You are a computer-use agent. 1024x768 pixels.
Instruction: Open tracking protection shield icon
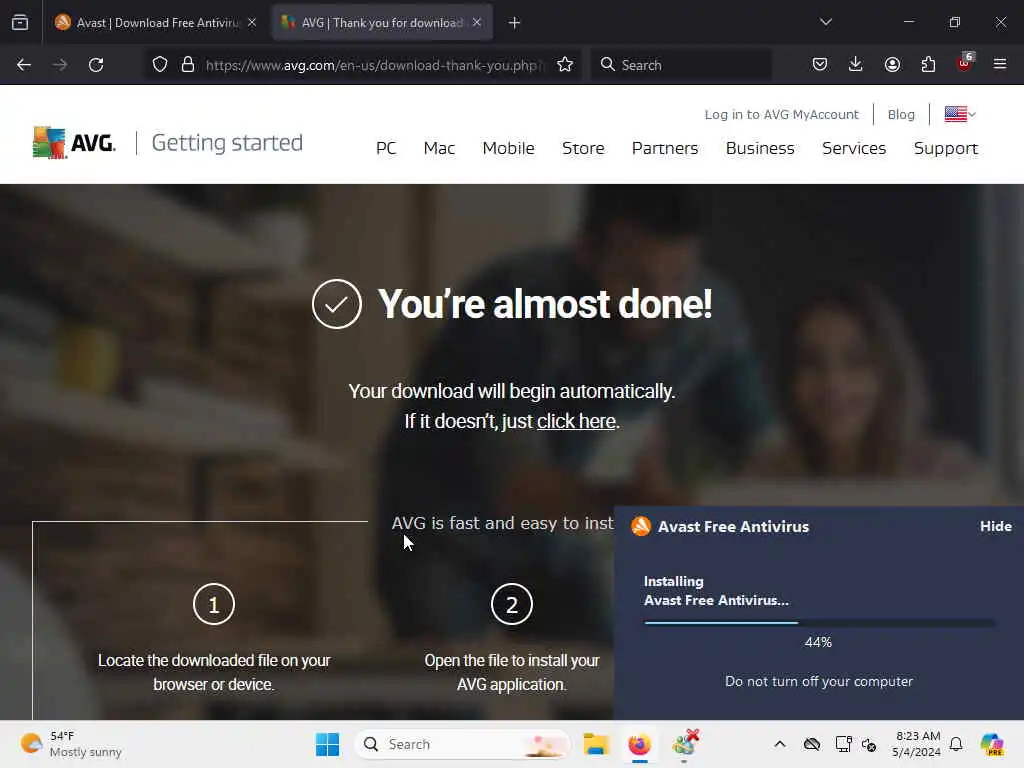pyautogui.click(x=160, y=65)
